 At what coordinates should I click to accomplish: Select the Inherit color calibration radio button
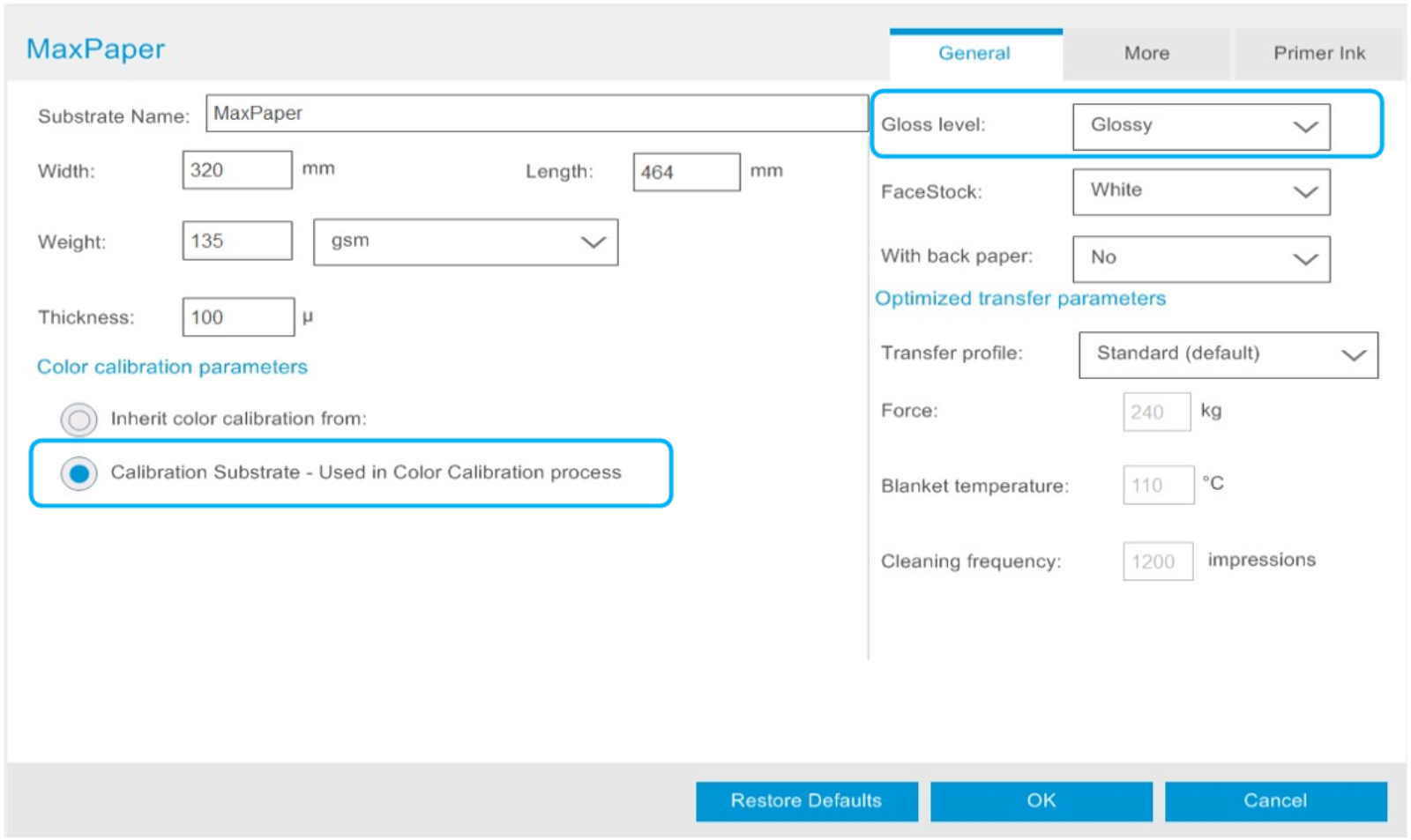[78, 420]
